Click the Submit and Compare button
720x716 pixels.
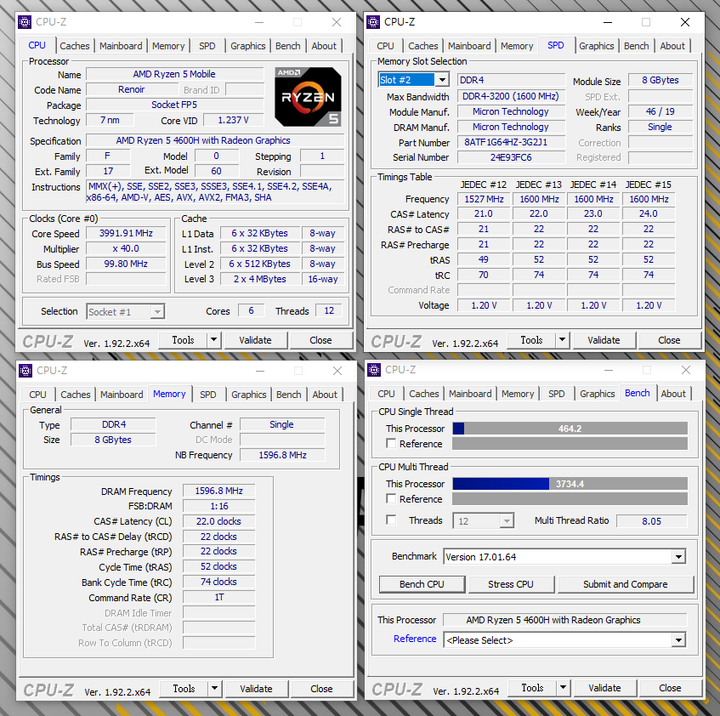click(x=625, y=584)
